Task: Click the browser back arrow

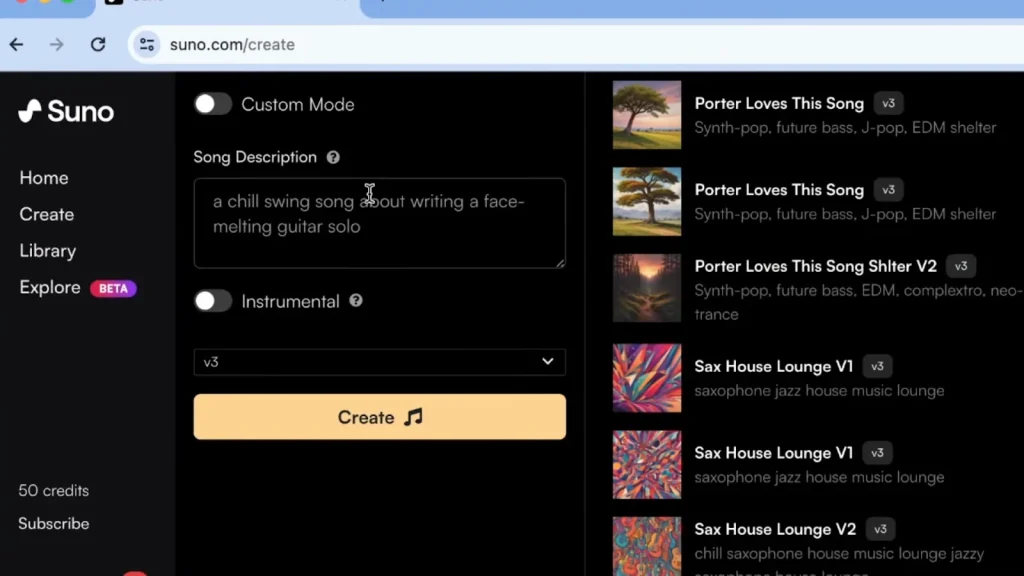Action: [x=16, y=44]
